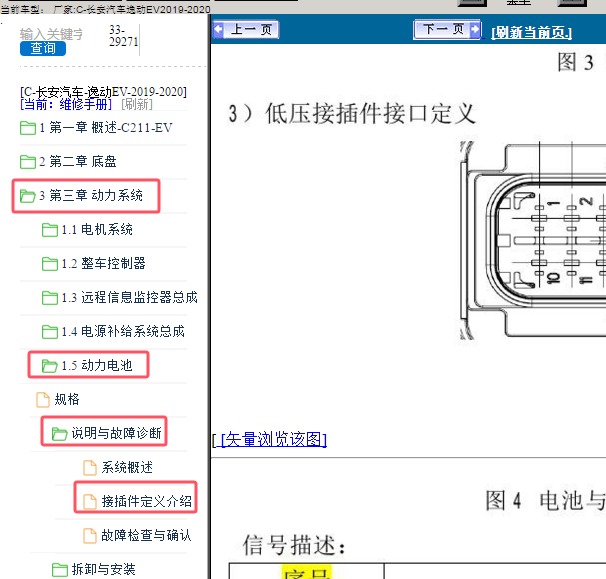The height and width of the screenshot is (579, 606).
Task: Click the 查询 search button
Action: coord(43,49)
